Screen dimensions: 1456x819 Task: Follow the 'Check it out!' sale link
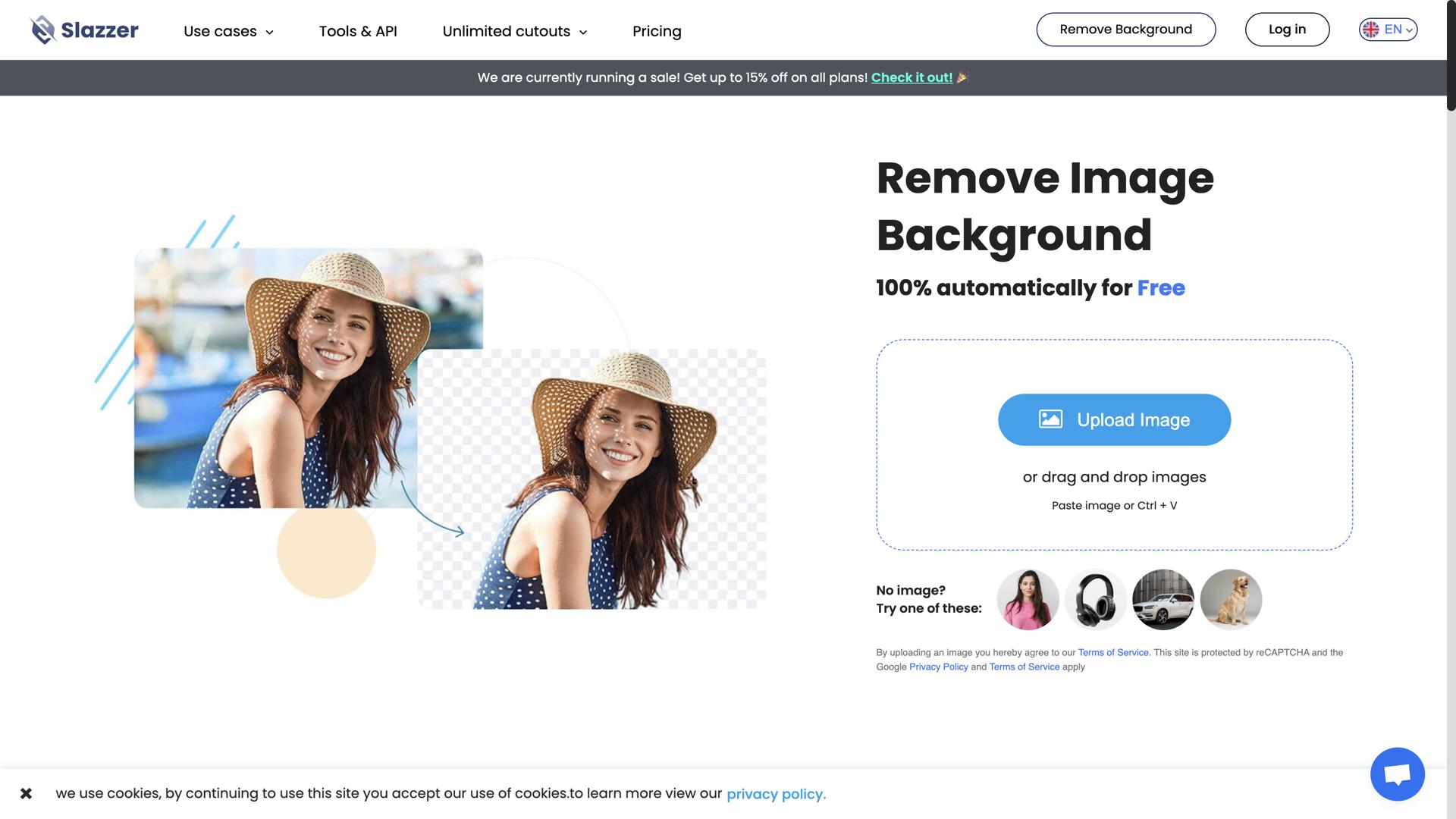[x=912, y=77]
